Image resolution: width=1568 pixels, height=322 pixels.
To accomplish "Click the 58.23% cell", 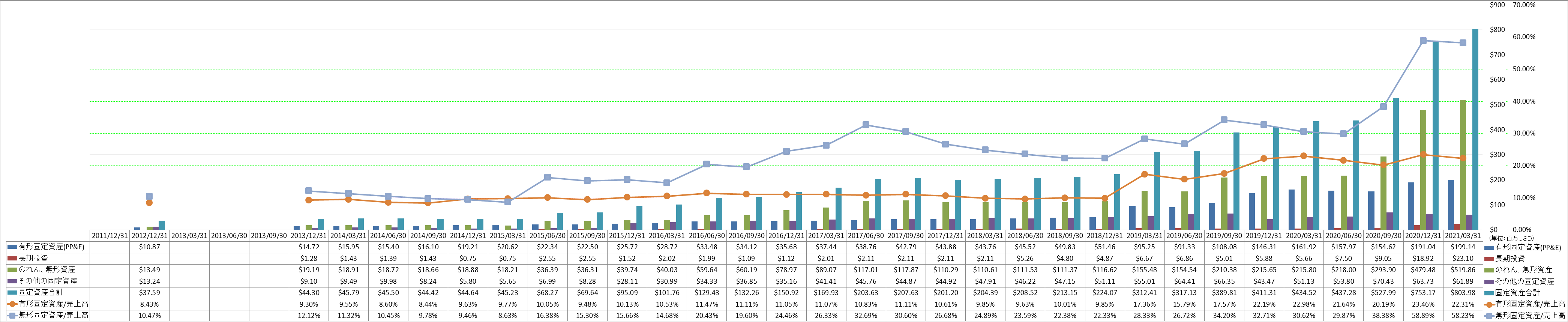I will (x=1463, y=316).
